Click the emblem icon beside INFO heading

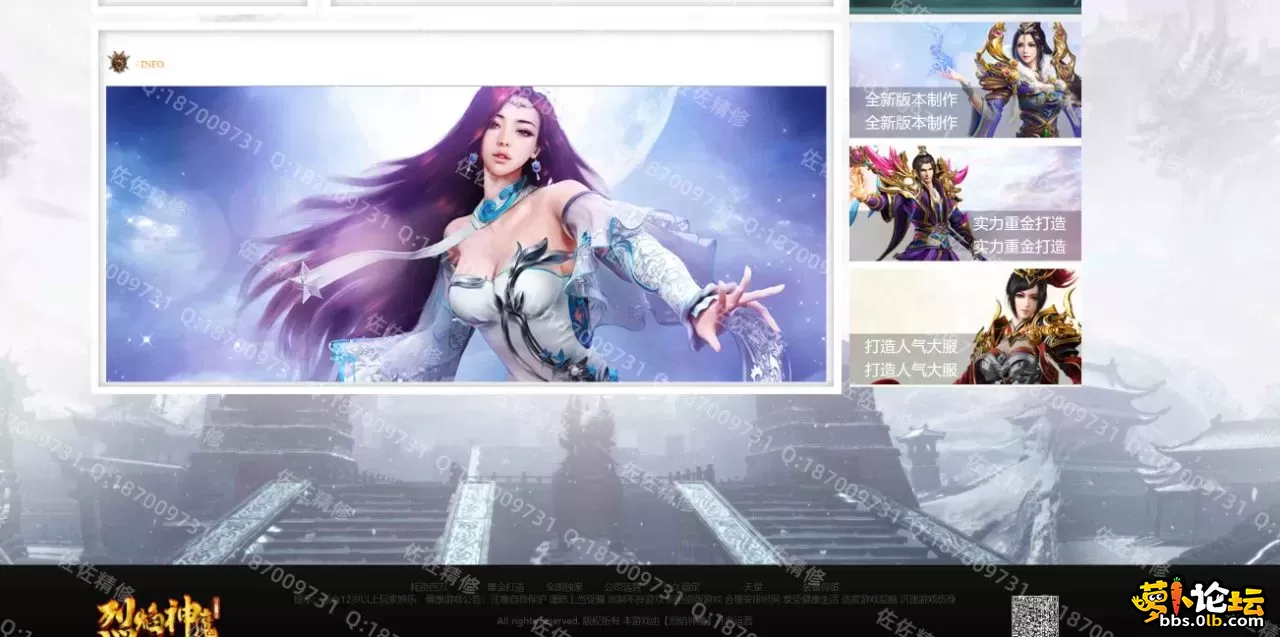coord(119,63)
